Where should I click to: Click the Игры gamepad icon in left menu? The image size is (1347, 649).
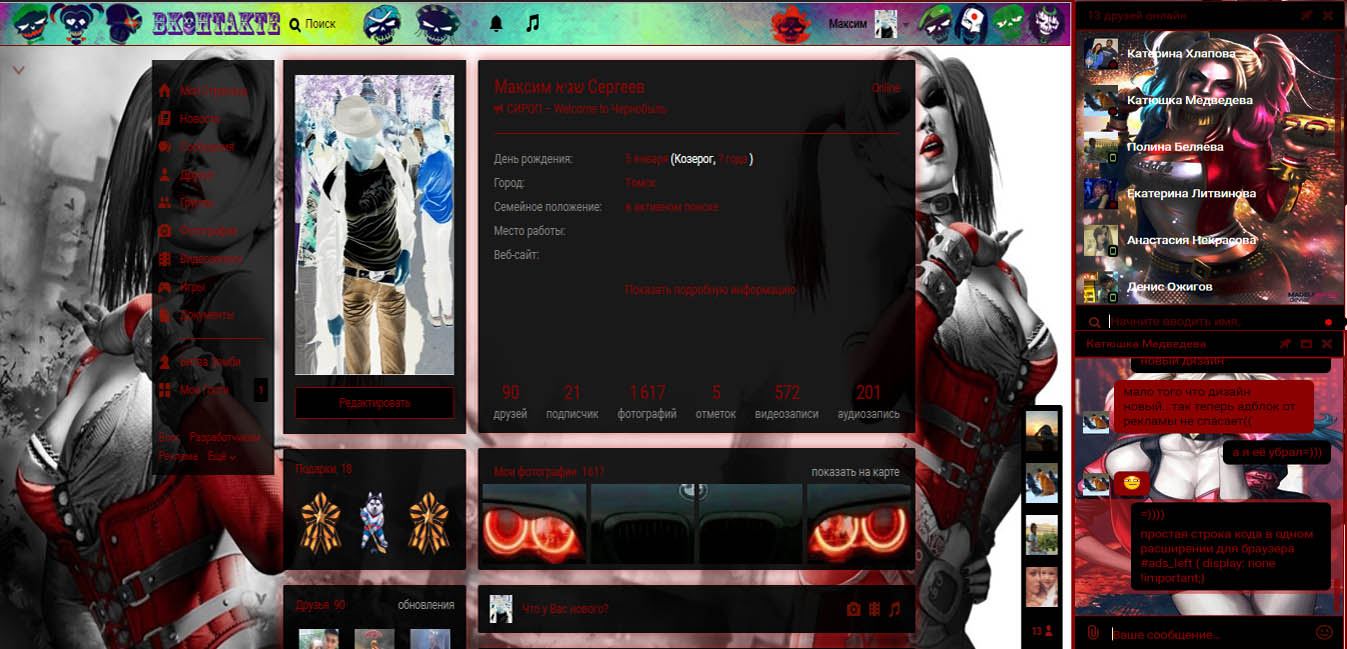tap(165, 287)
